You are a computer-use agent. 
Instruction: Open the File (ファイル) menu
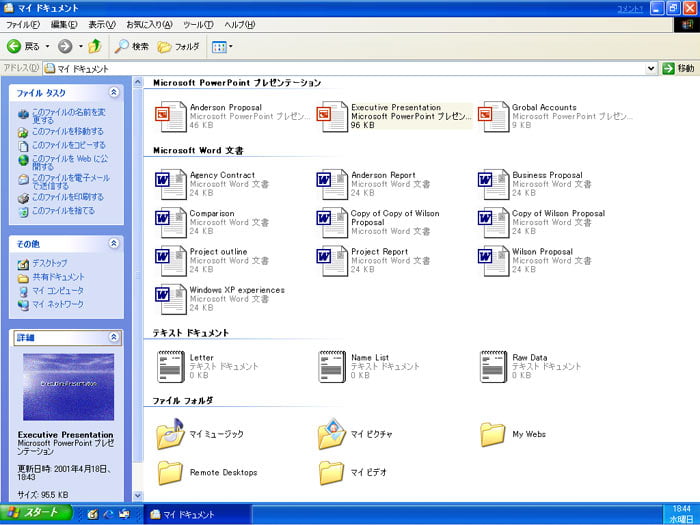click(23, 25)
